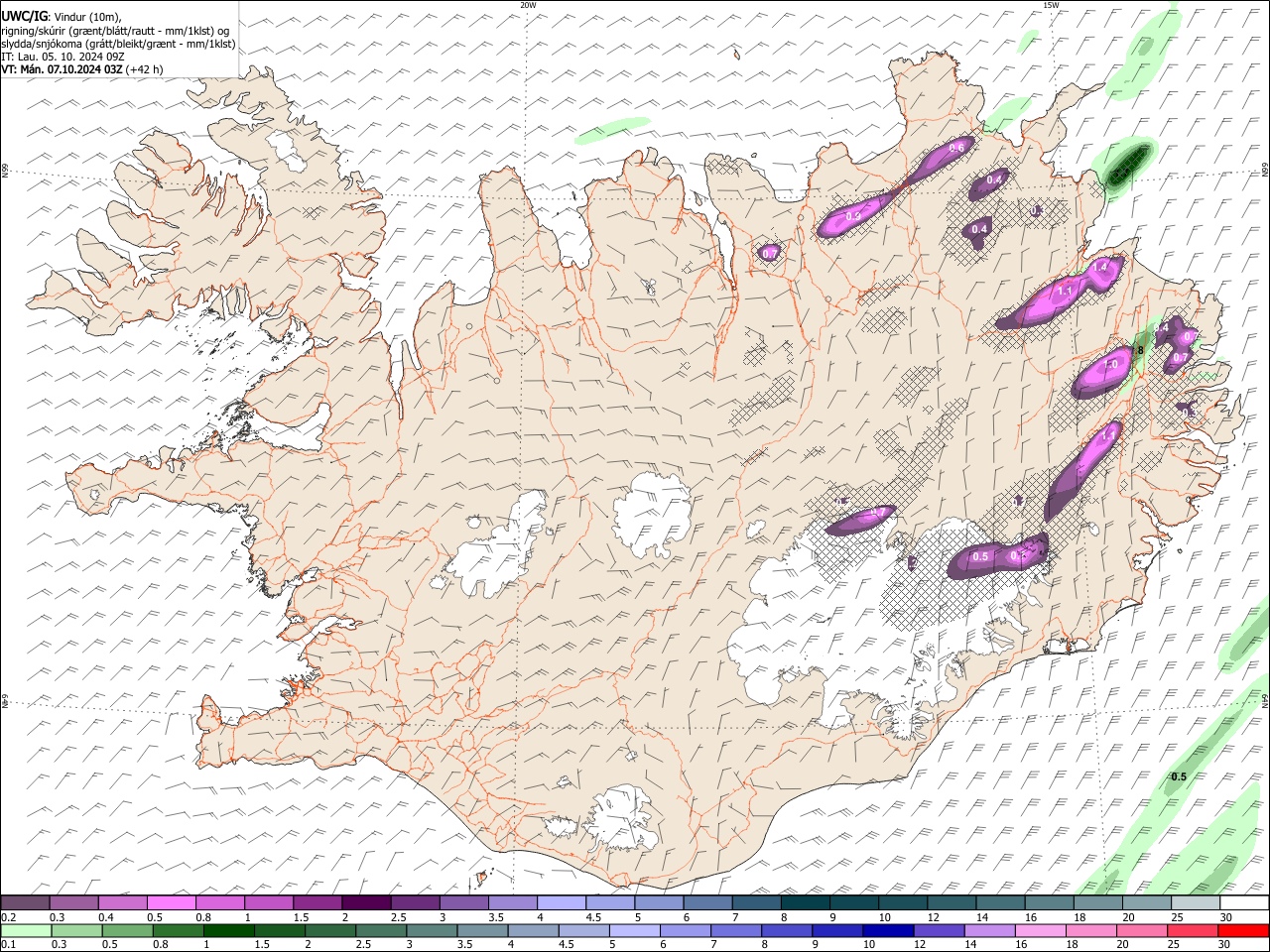The height and width of the screenshot is (952, 1270).
Task: Click the dark green rain cell off northeast coast
Action: coord(1127,165)
